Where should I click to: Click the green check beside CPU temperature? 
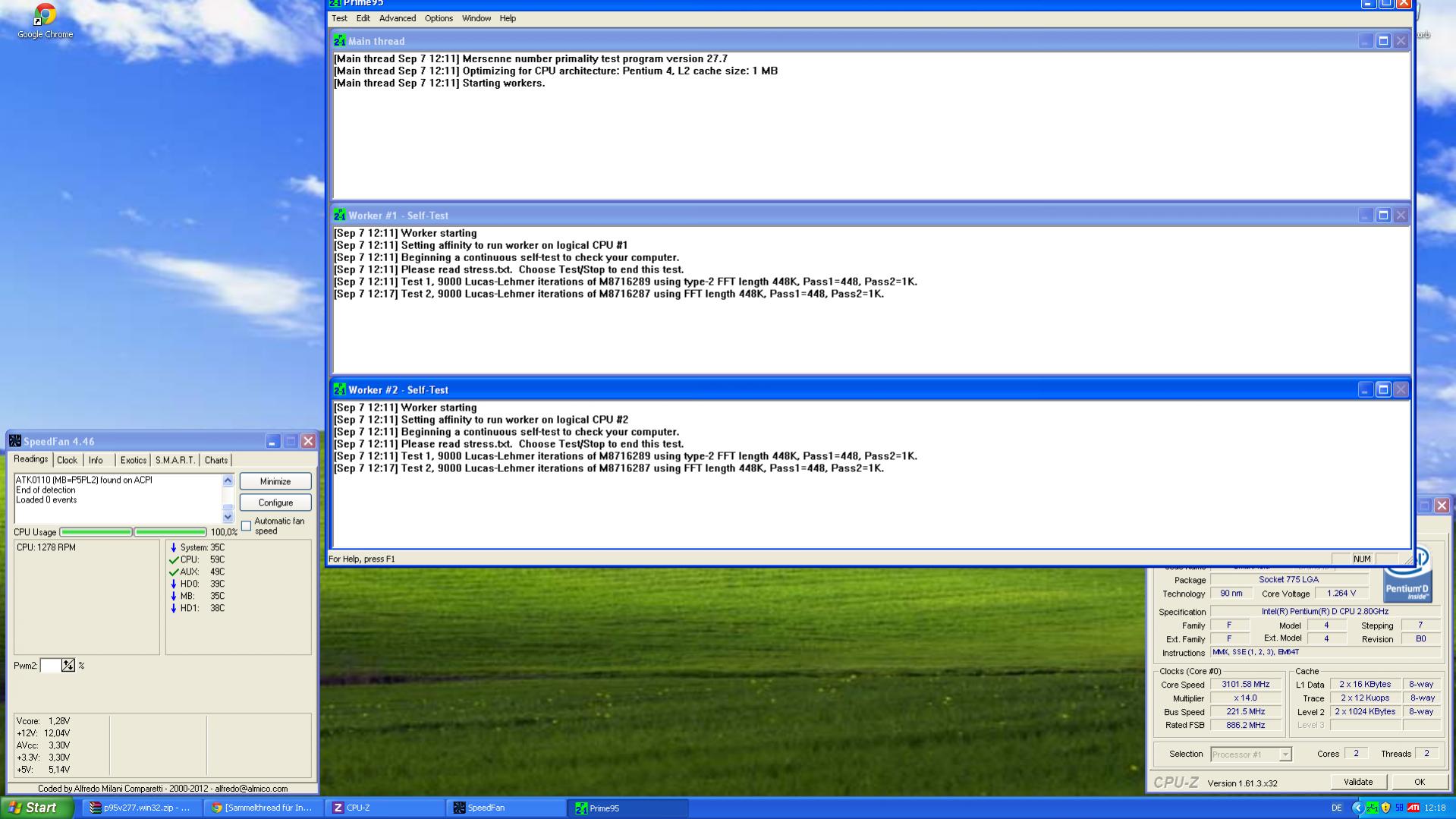[x=174, y=559]
